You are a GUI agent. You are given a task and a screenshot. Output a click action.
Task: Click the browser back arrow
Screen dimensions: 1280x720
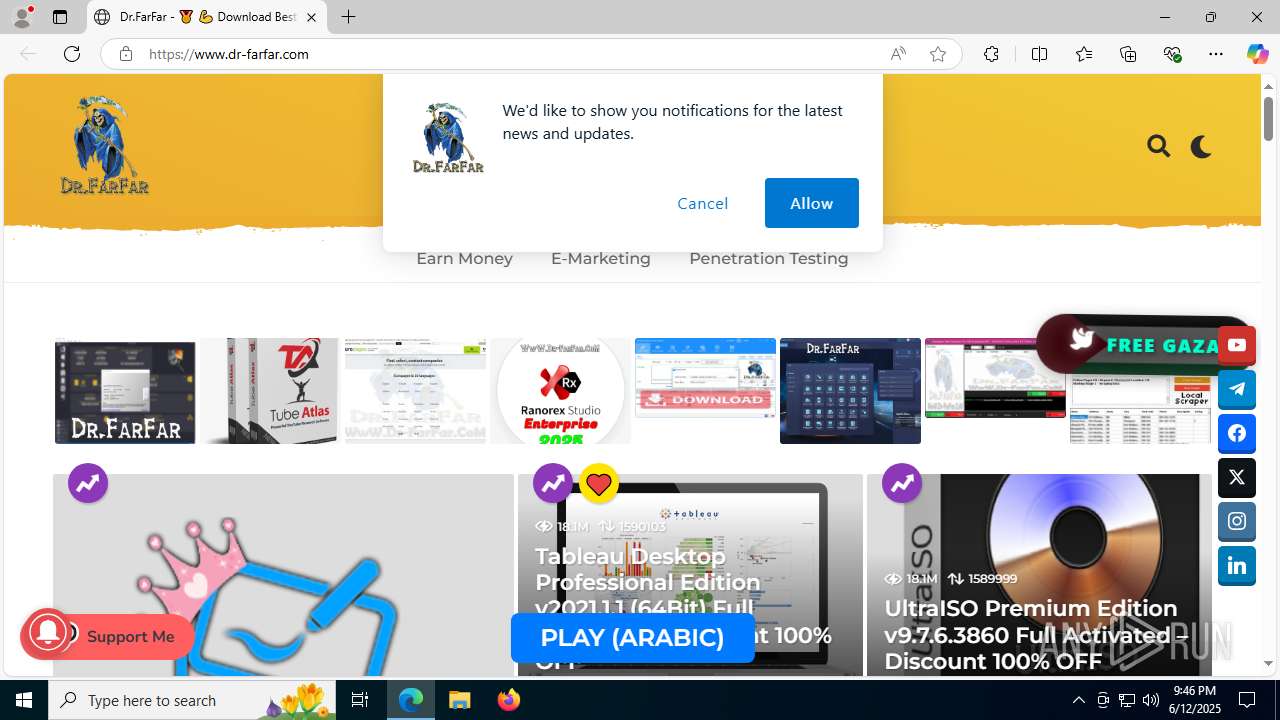click(28, 54)
